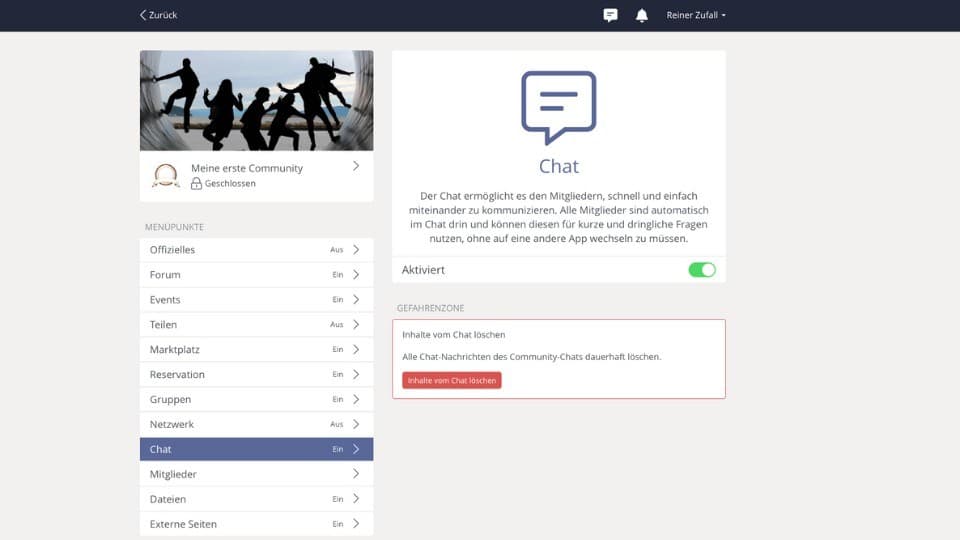This screenshot has height=540, width=960.
Task: Click the Ein status on Forum row
Action: 338,275
